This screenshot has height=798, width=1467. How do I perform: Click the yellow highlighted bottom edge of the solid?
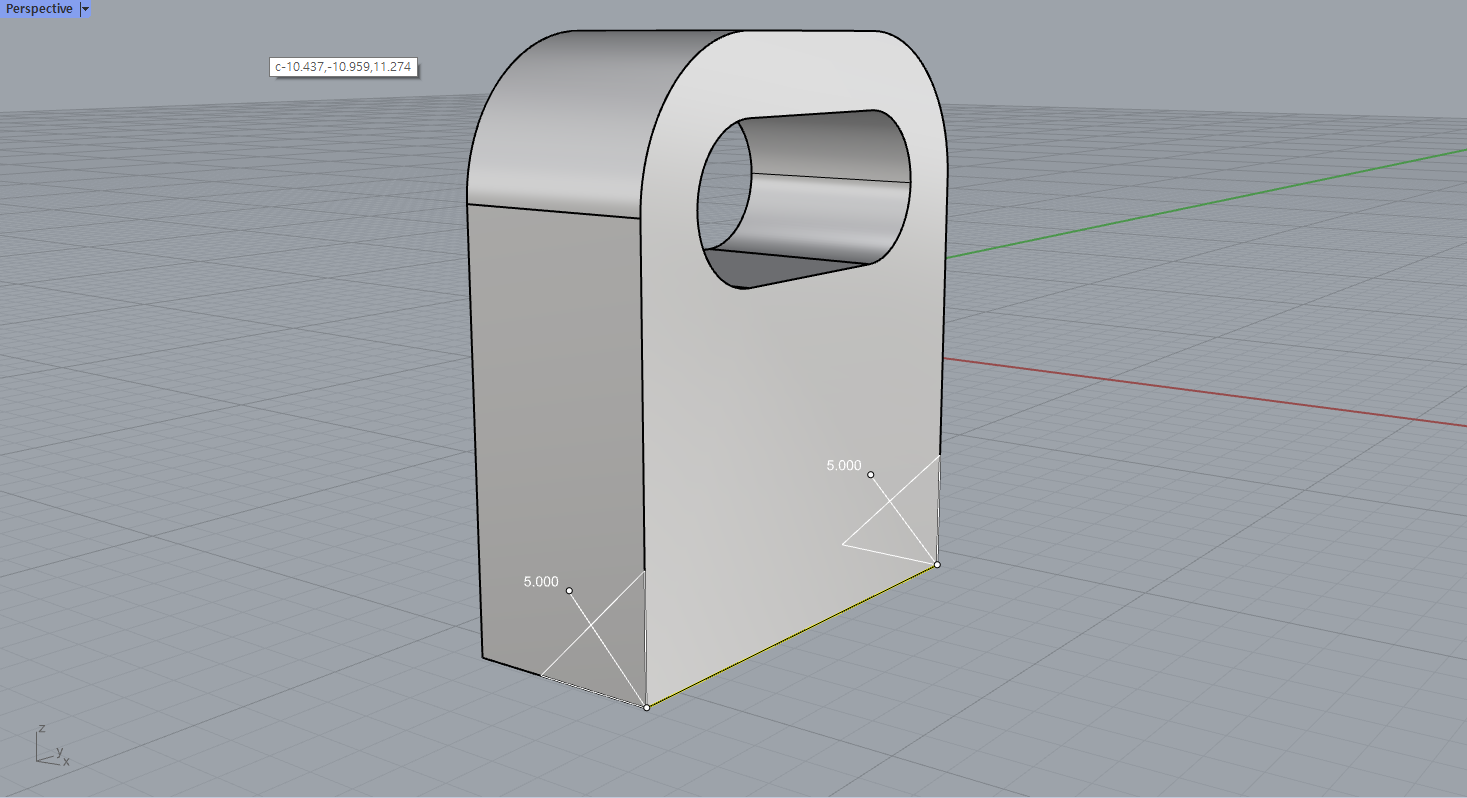tap(792, 636)
